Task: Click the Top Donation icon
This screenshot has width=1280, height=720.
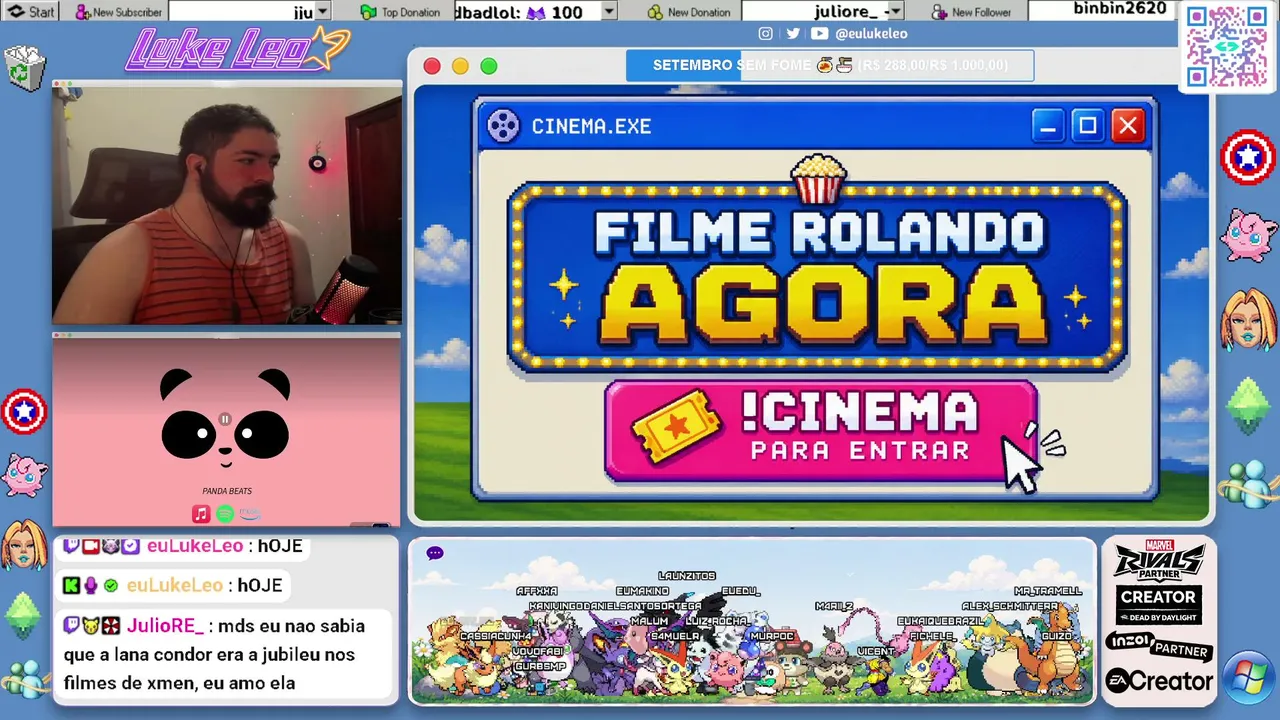Action: pyautogui.click(x=368, y=12)
